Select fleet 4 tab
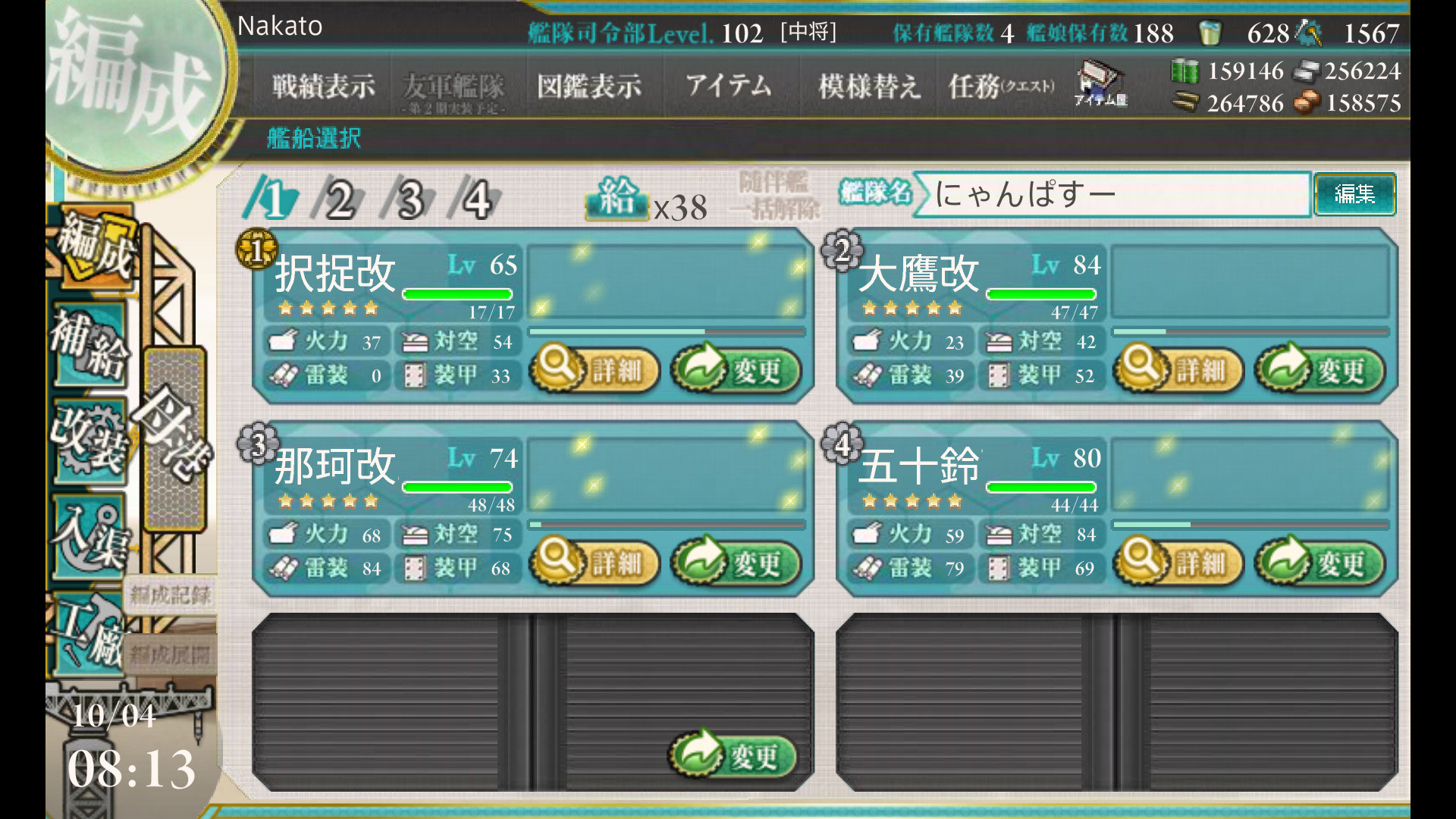Image resolution: width=1456 pixels, height=819 pixels. click(476, 199)
